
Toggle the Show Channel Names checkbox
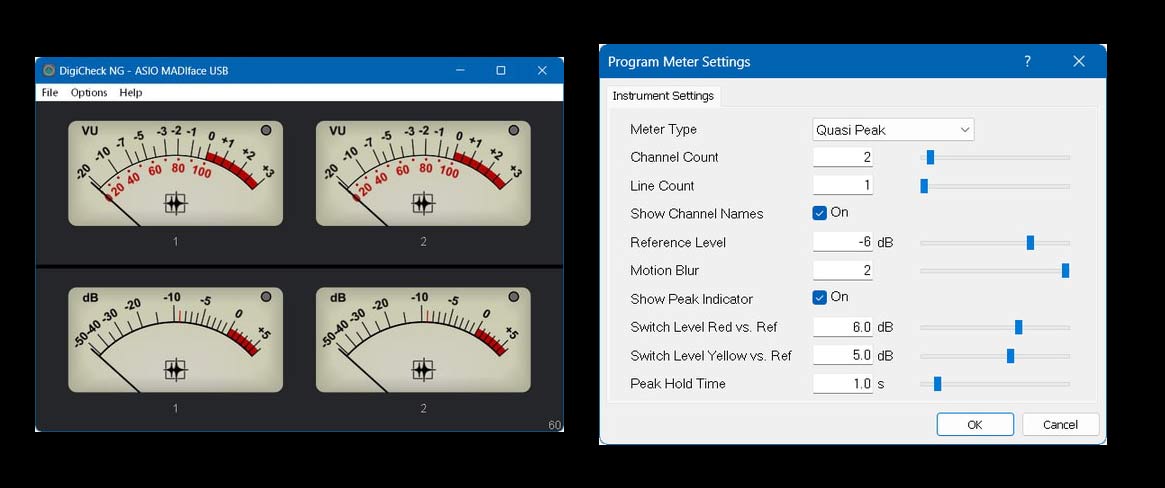tap(820, 213)
